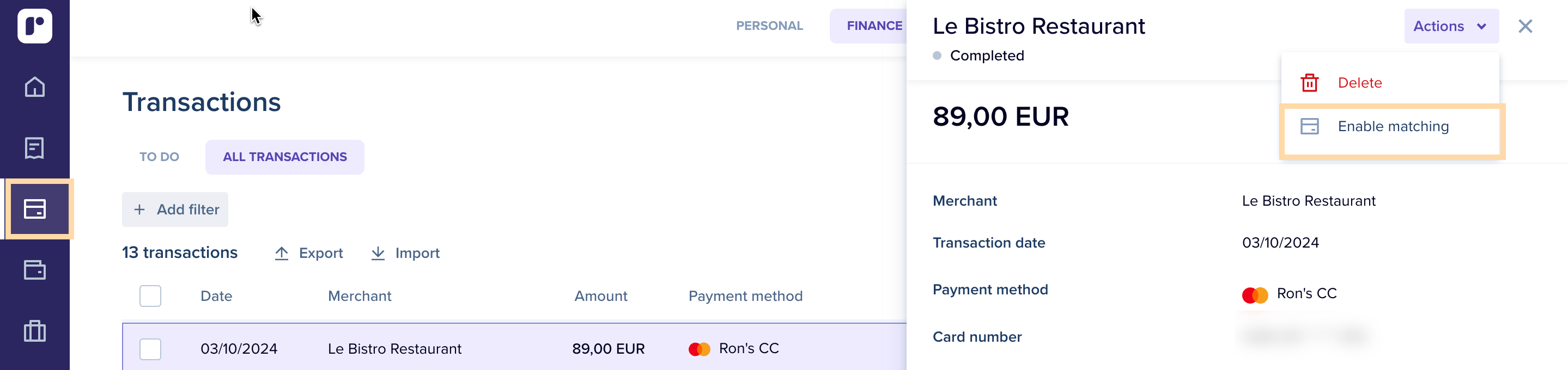Click the red trash Delete icon
The height and width of the screenshot is (370, 1568).
click(x=1309, y=83)
